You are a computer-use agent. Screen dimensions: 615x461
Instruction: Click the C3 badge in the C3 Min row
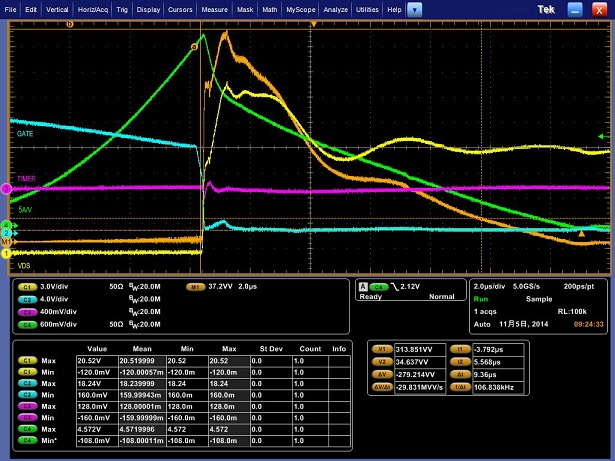pyautogui.click(x=27, y=417)
